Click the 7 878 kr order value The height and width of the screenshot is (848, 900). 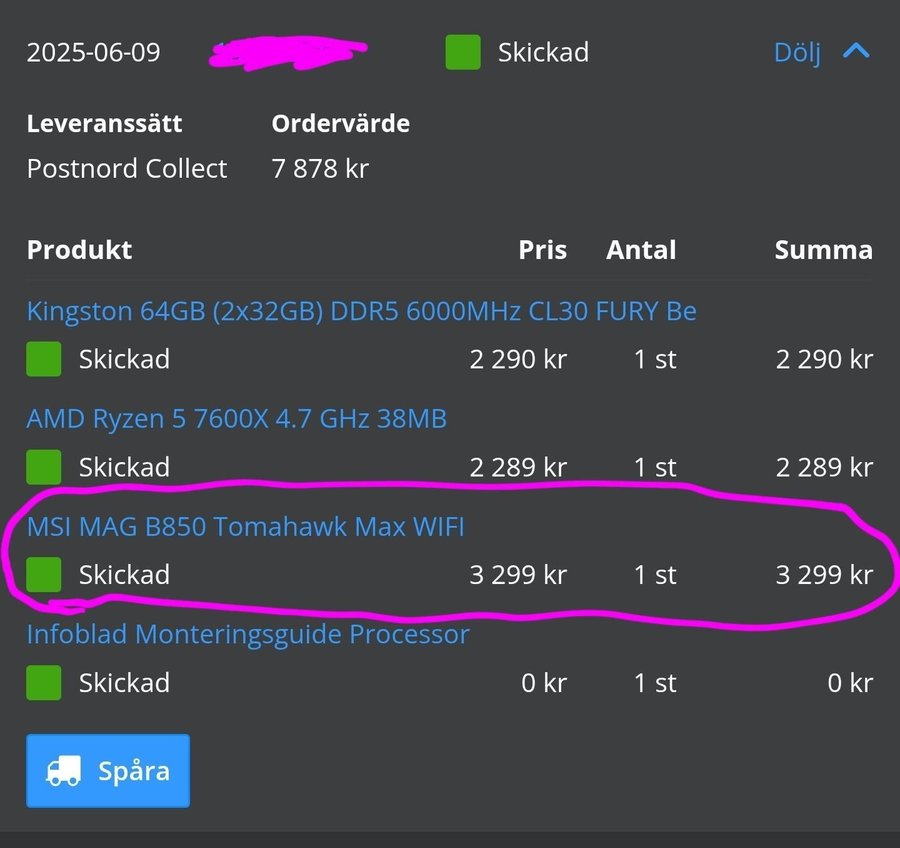(320, 168)
